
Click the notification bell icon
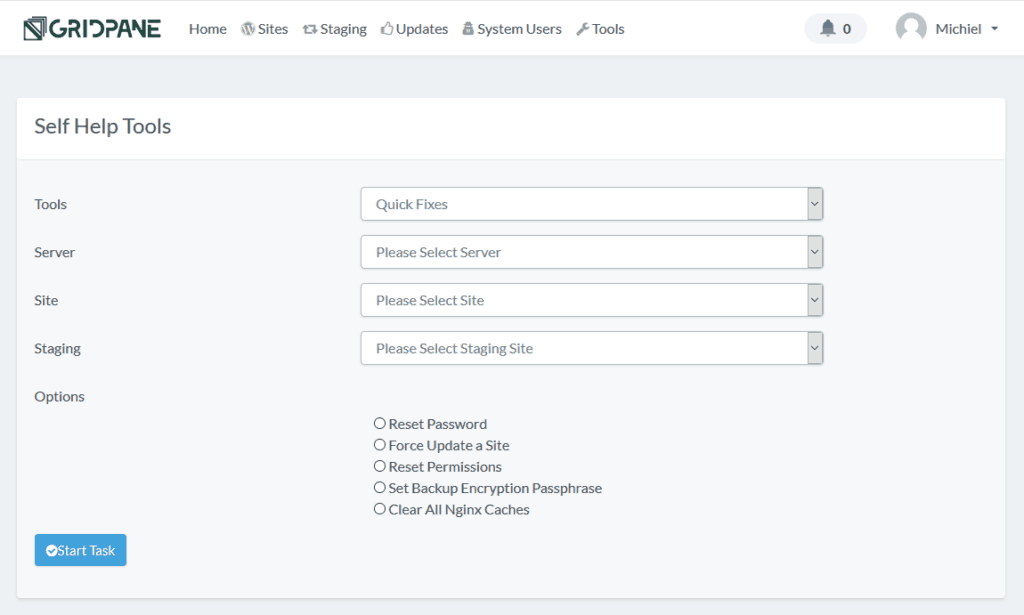(827, 28)
